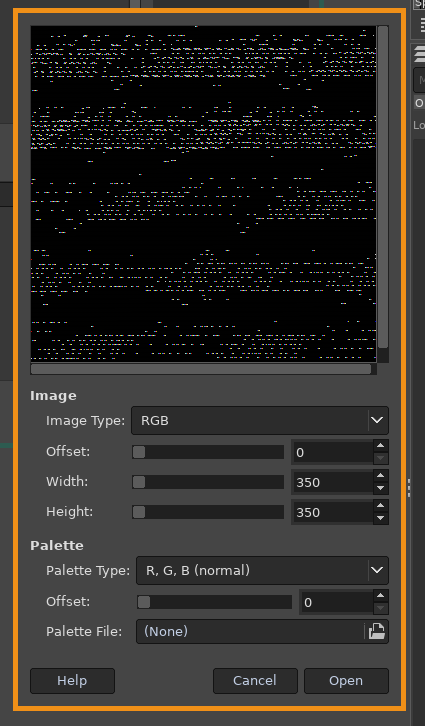
Task: Click the preview's vertical scrollbar
Action: click(383, 187)
